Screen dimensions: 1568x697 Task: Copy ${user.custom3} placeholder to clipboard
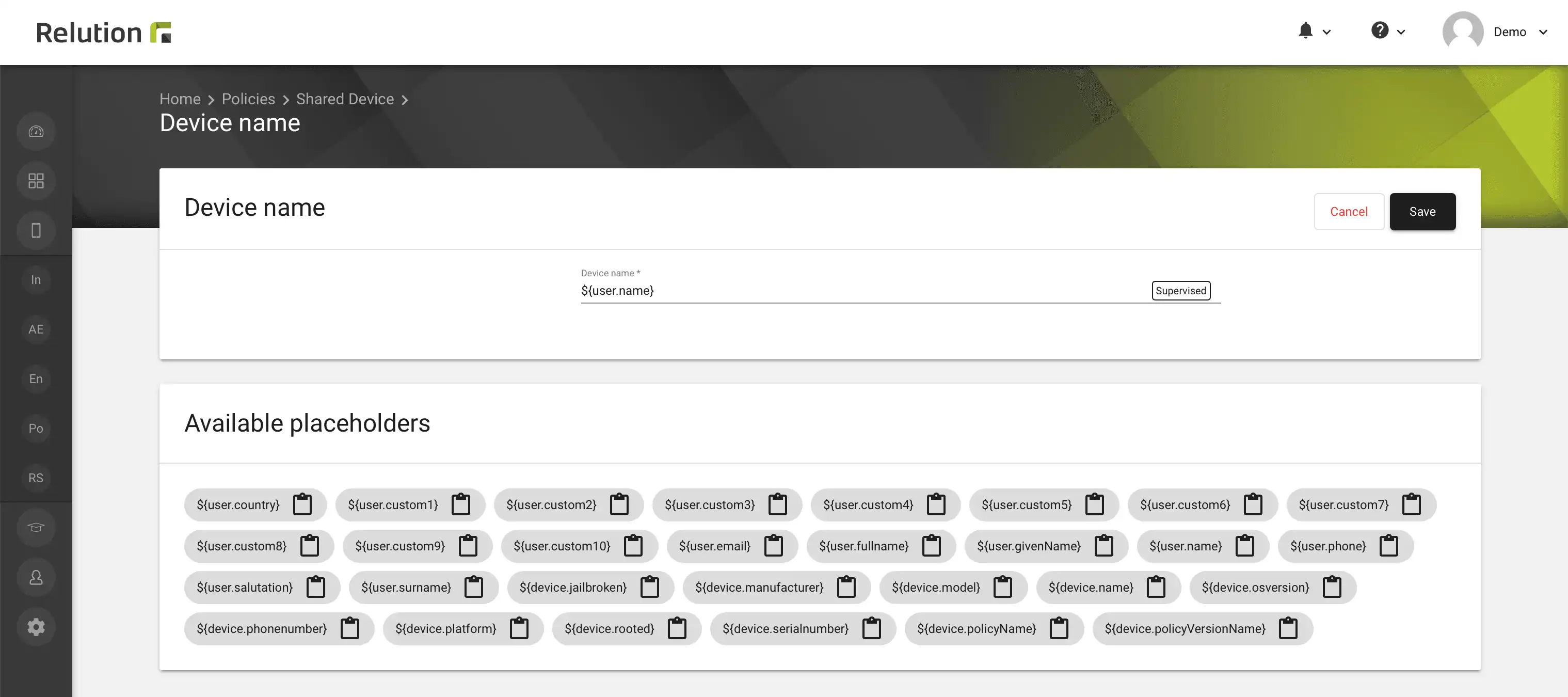(x=777, y=504)
